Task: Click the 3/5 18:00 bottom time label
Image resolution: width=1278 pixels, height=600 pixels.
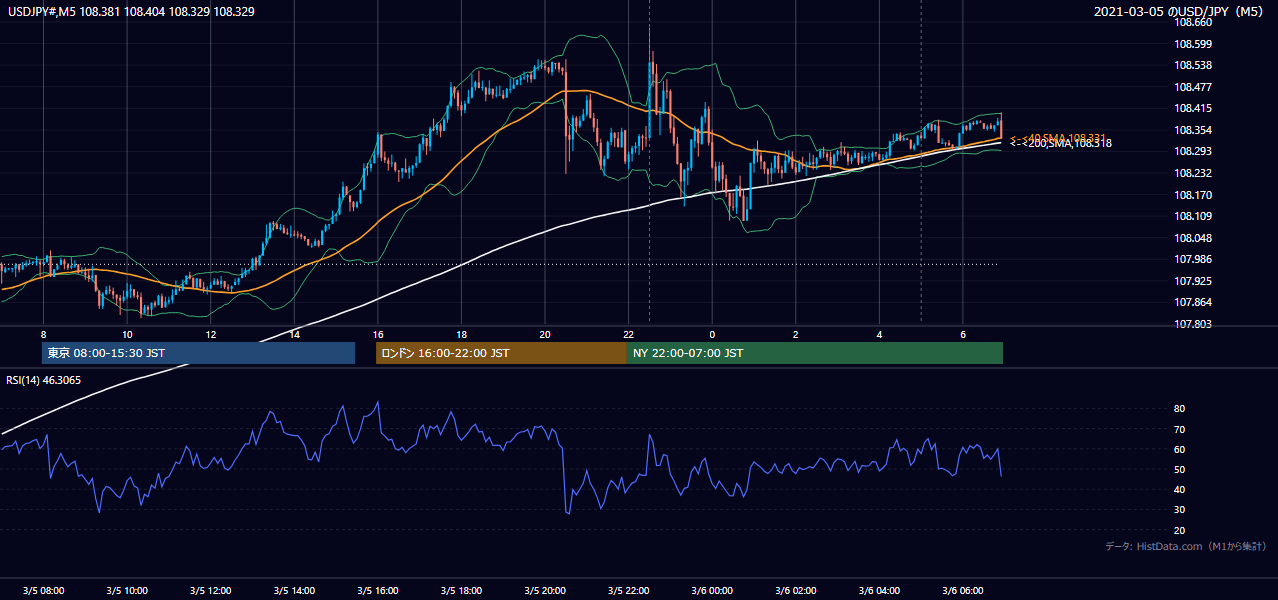Action: pyautogui.click(x=461, y=591)
